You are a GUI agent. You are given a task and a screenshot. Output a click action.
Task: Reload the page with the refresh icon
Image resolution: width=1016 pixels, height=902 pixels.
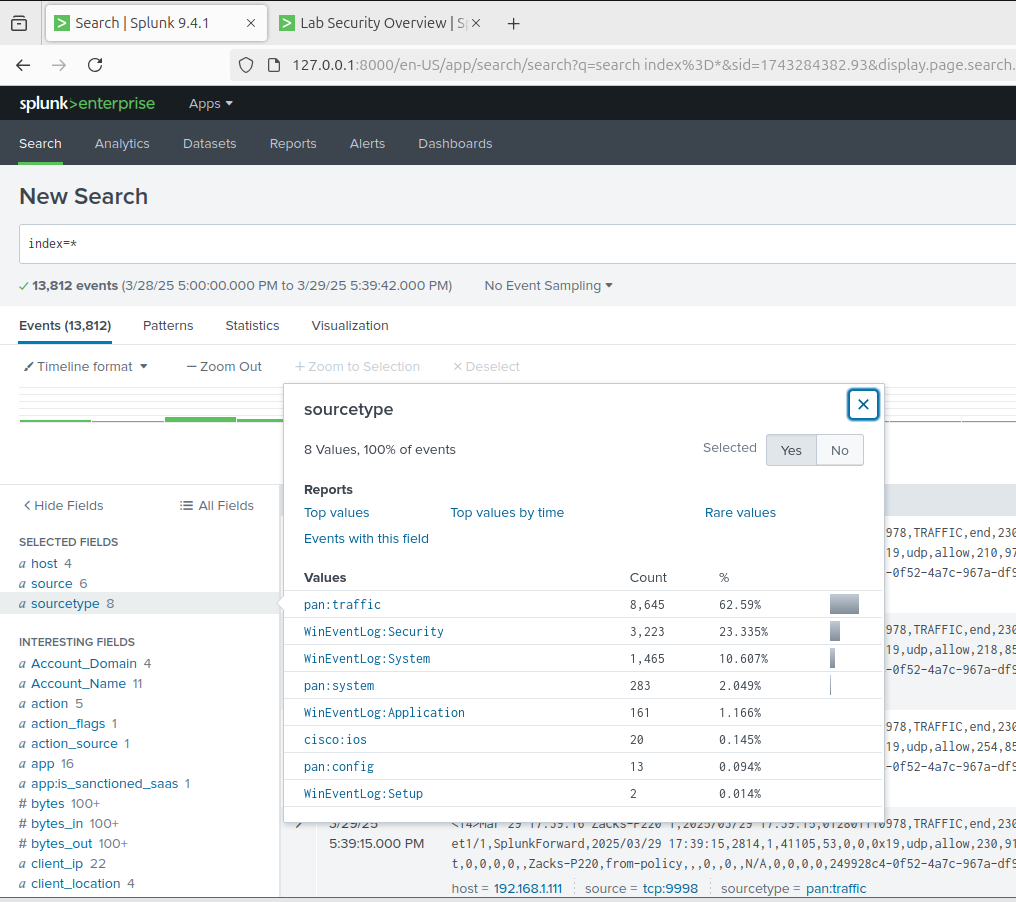pyautogui.click(x=95, y=65)
